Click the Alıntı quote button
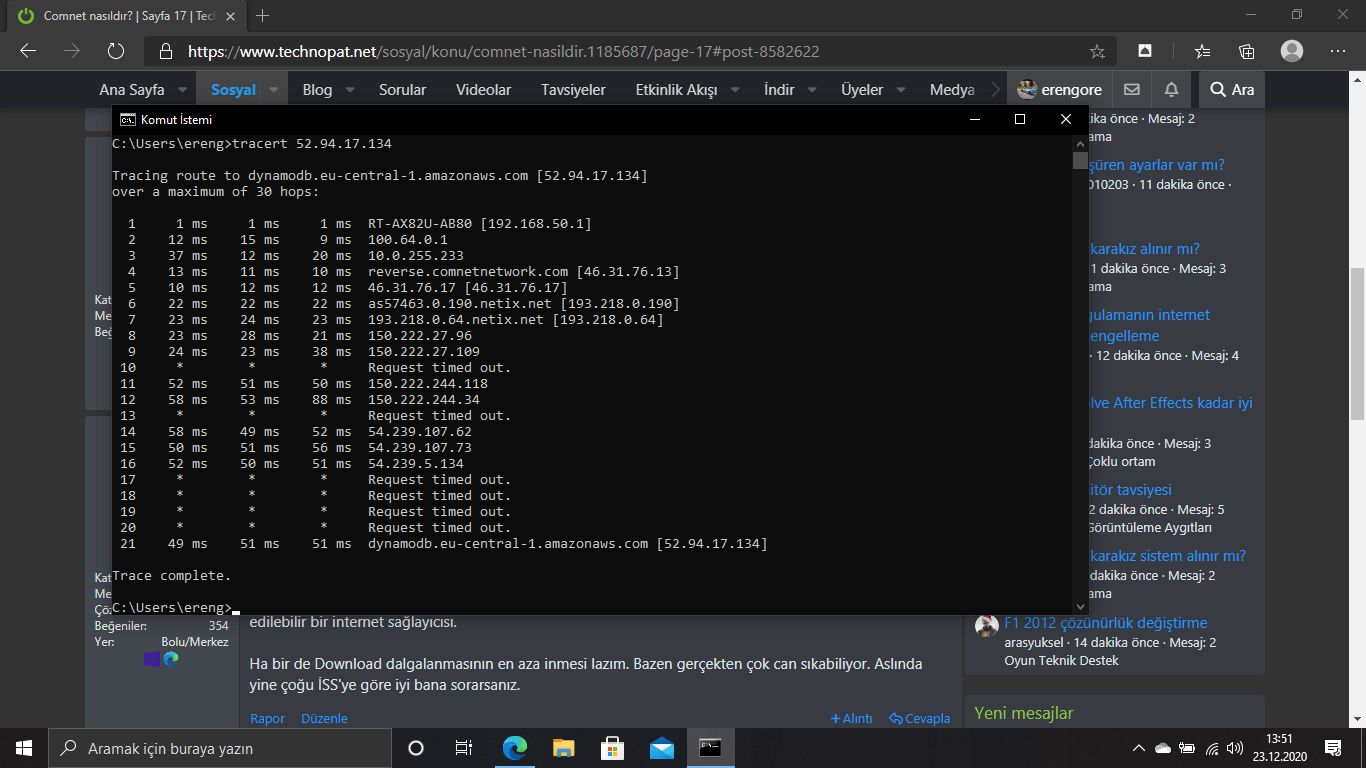 [851, 718]
